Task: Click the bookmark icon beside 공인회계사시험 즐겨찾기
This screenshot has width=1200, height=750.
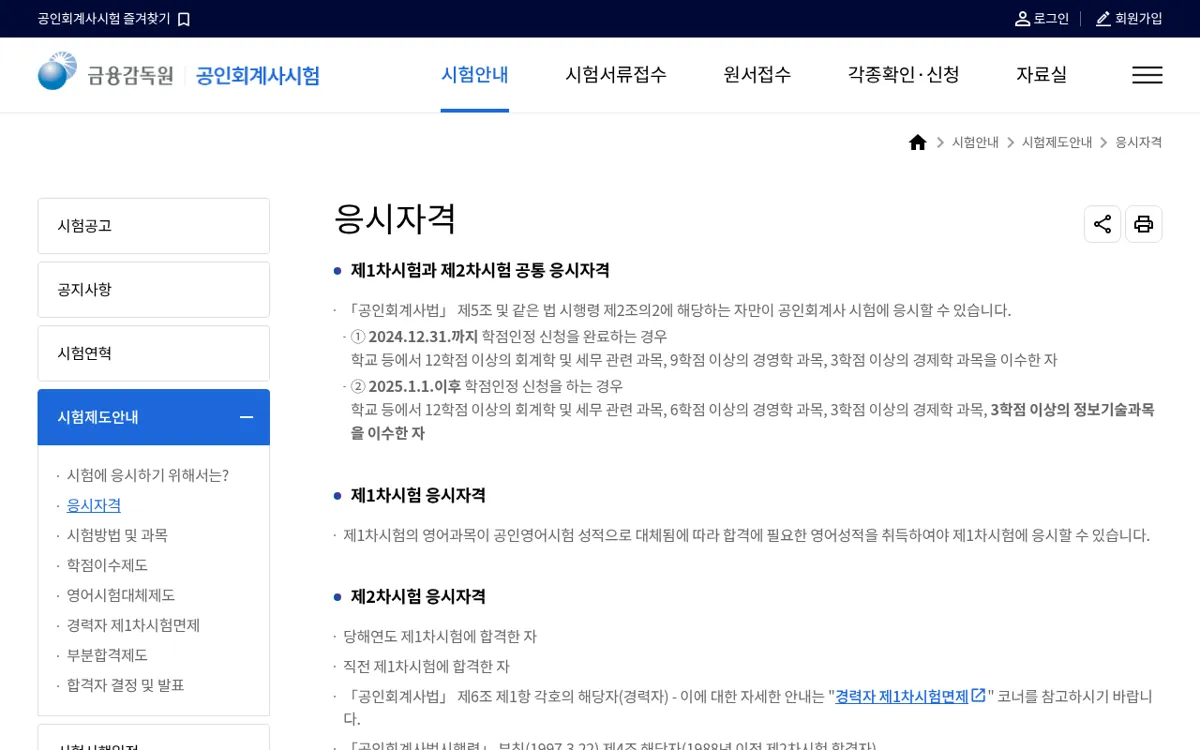Action: pyautogui.click(x=184, y=19)
